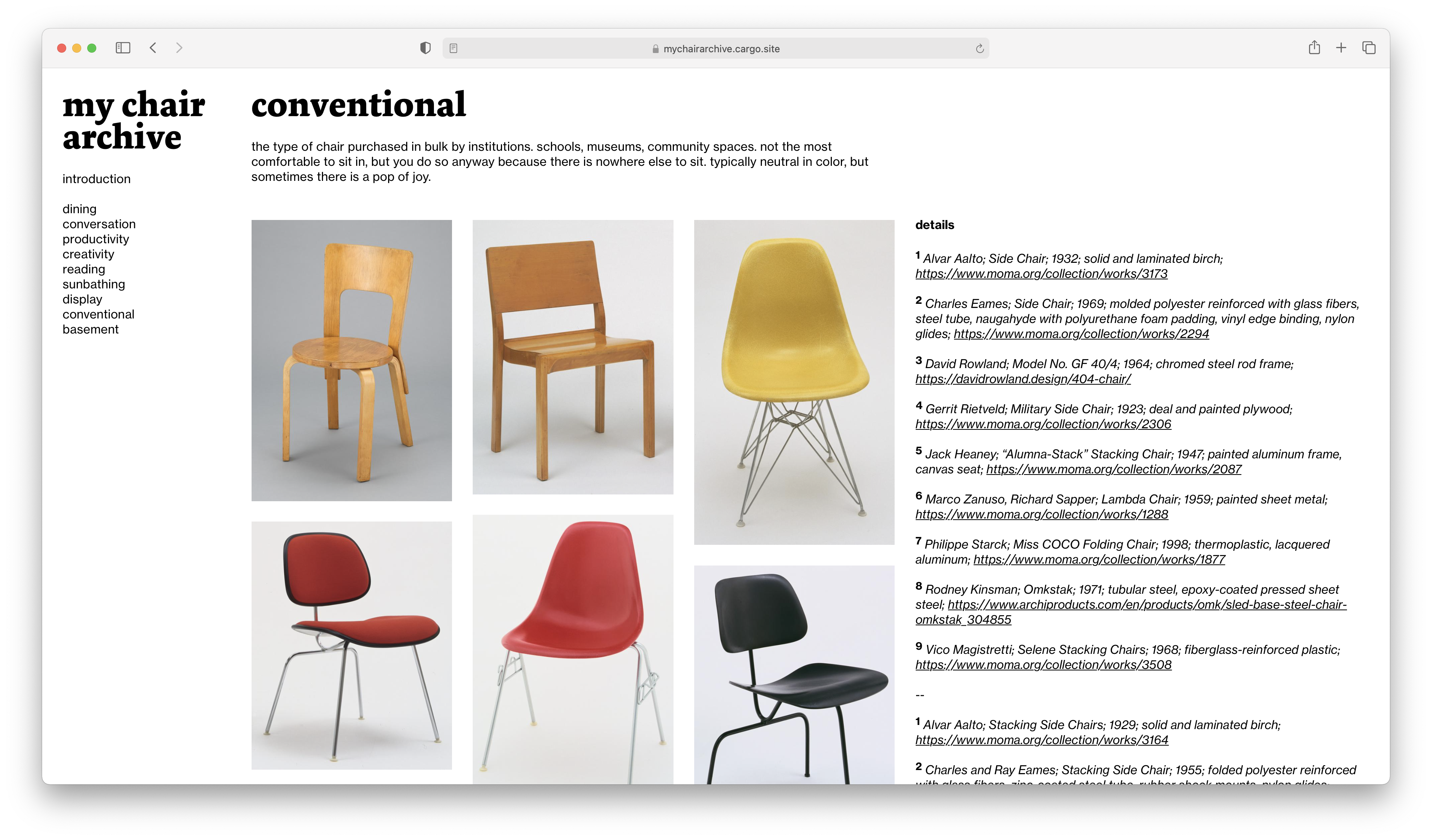Open the yellow Eames shell chair image
1432x840 pixels.
[x=794, y=382]
